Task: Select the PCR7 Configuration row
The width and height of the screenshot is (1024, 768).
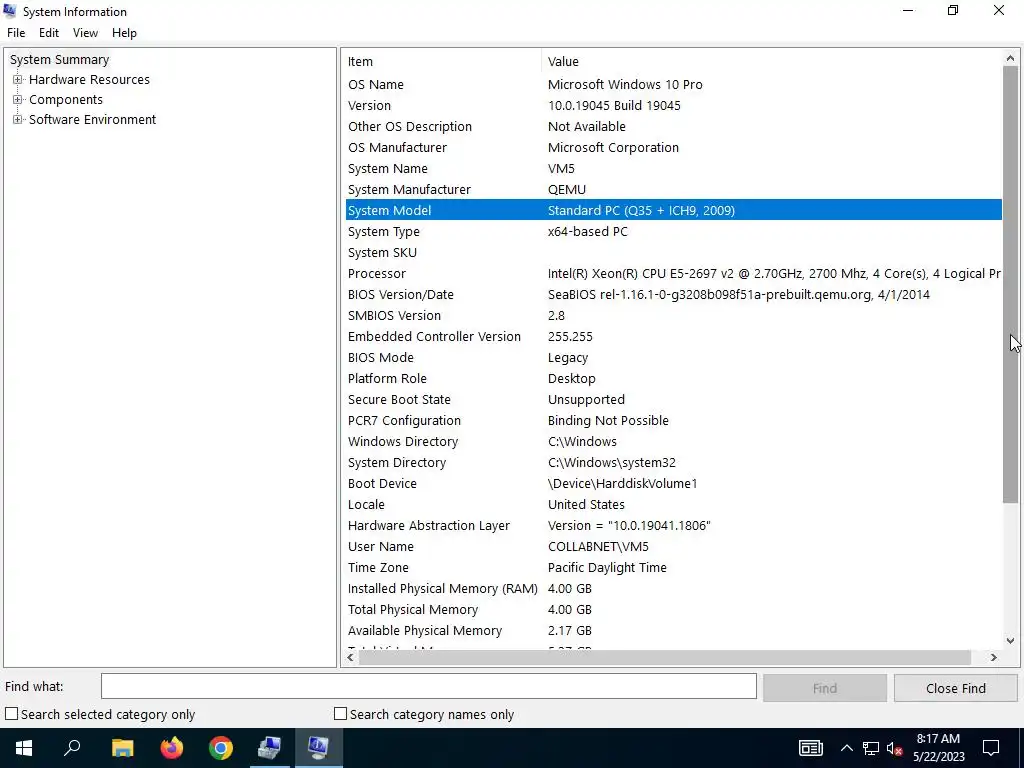Action: [673, 421]
